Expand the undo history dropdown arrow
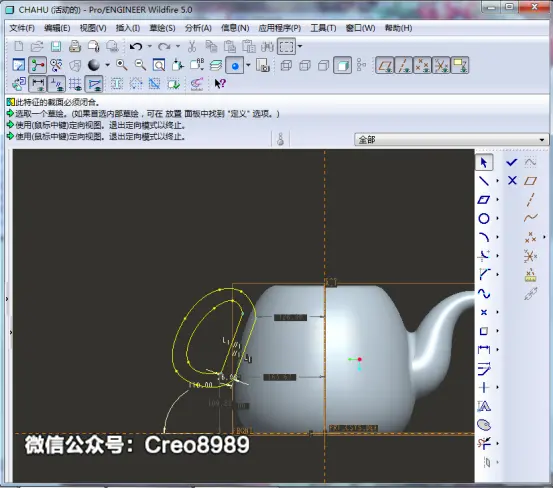This screenshot has width=554, height=489. (149, 46)
